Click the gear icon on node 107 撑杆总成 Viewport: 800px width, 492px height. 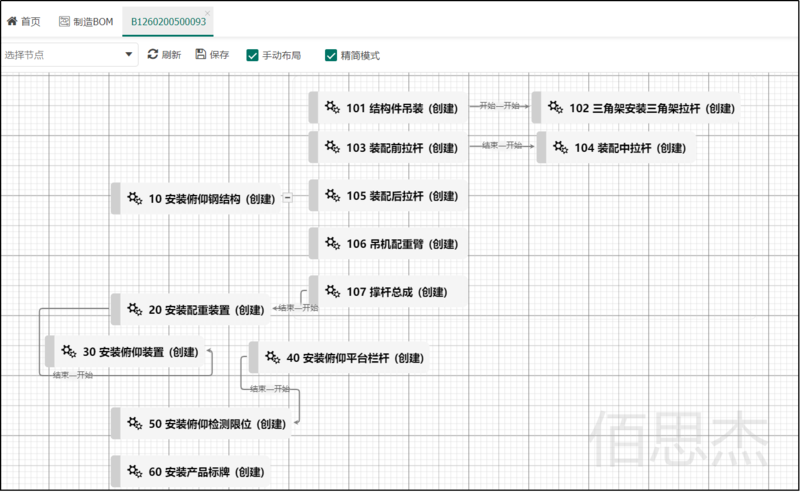[x=333, y=291]
